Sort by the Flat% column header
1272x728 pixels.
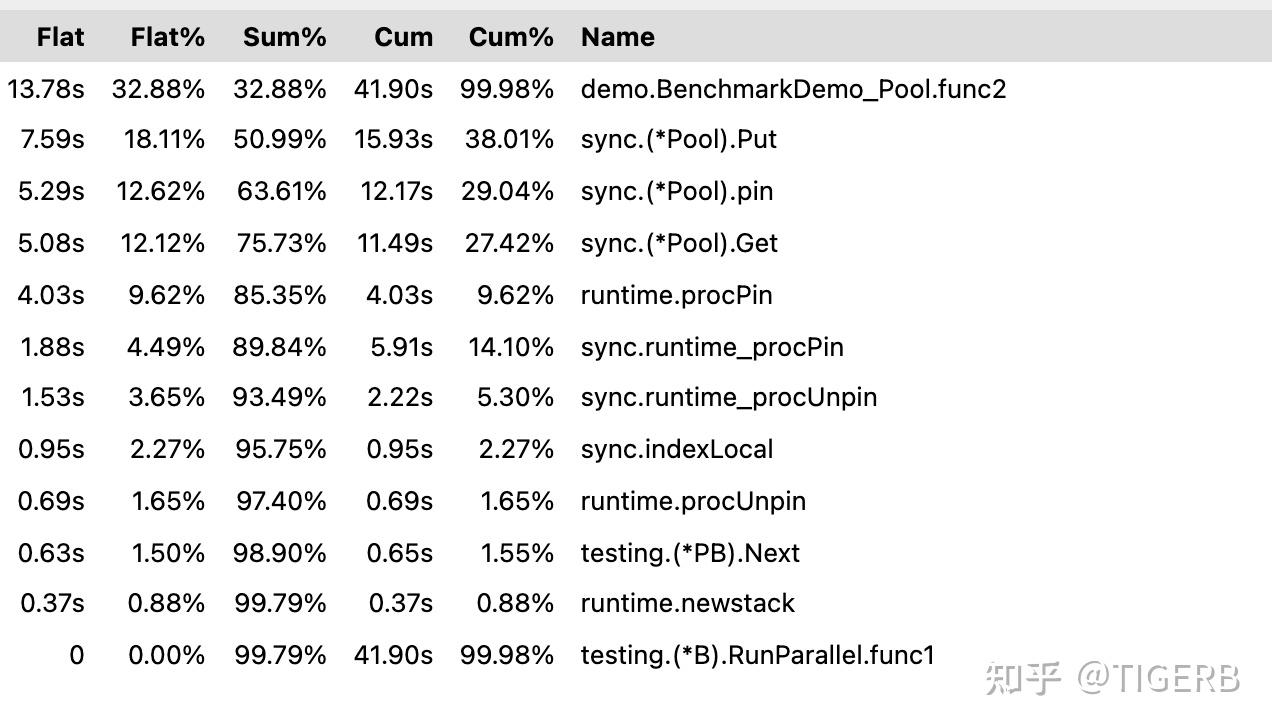point(167,37)
